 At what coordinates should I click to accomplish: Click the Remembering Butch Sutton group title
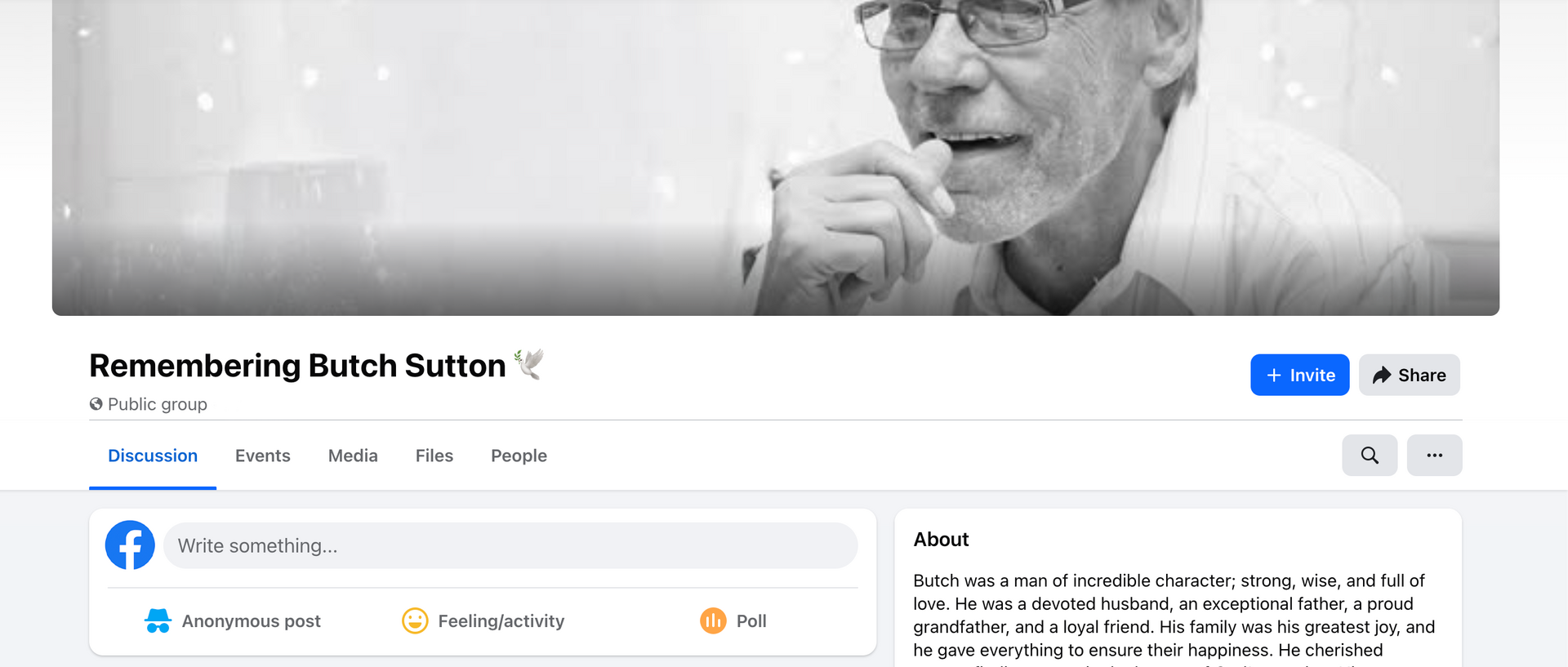(297, 366)
